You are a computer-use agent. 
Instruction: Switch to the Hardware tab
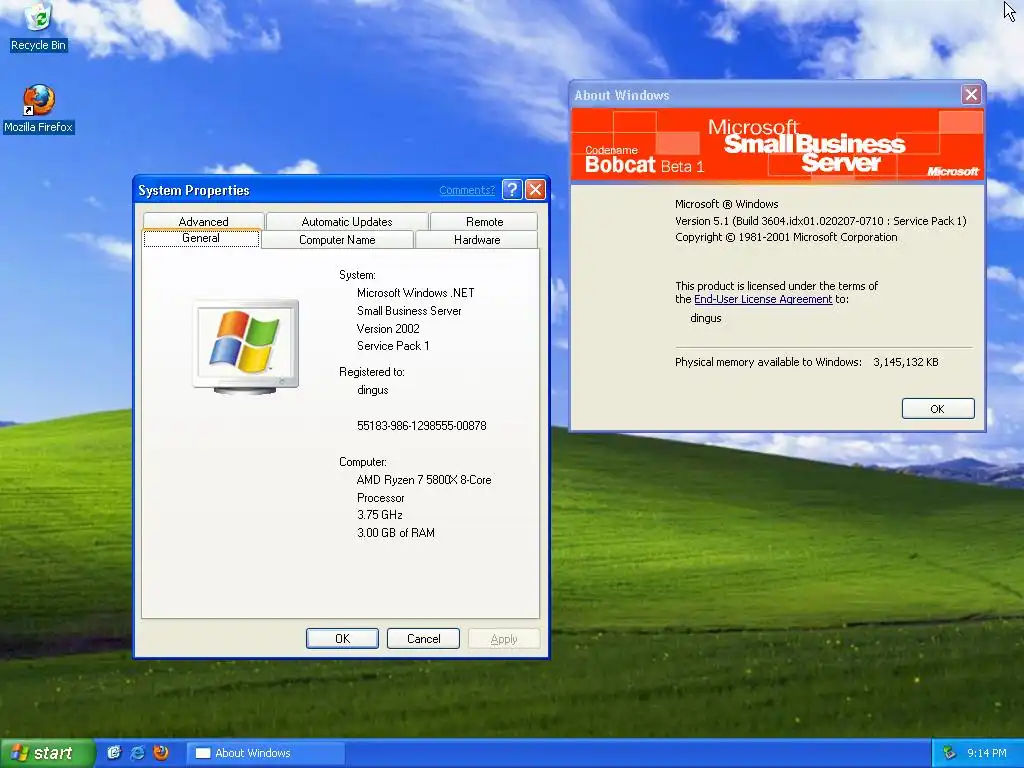[x=477, y=240]
